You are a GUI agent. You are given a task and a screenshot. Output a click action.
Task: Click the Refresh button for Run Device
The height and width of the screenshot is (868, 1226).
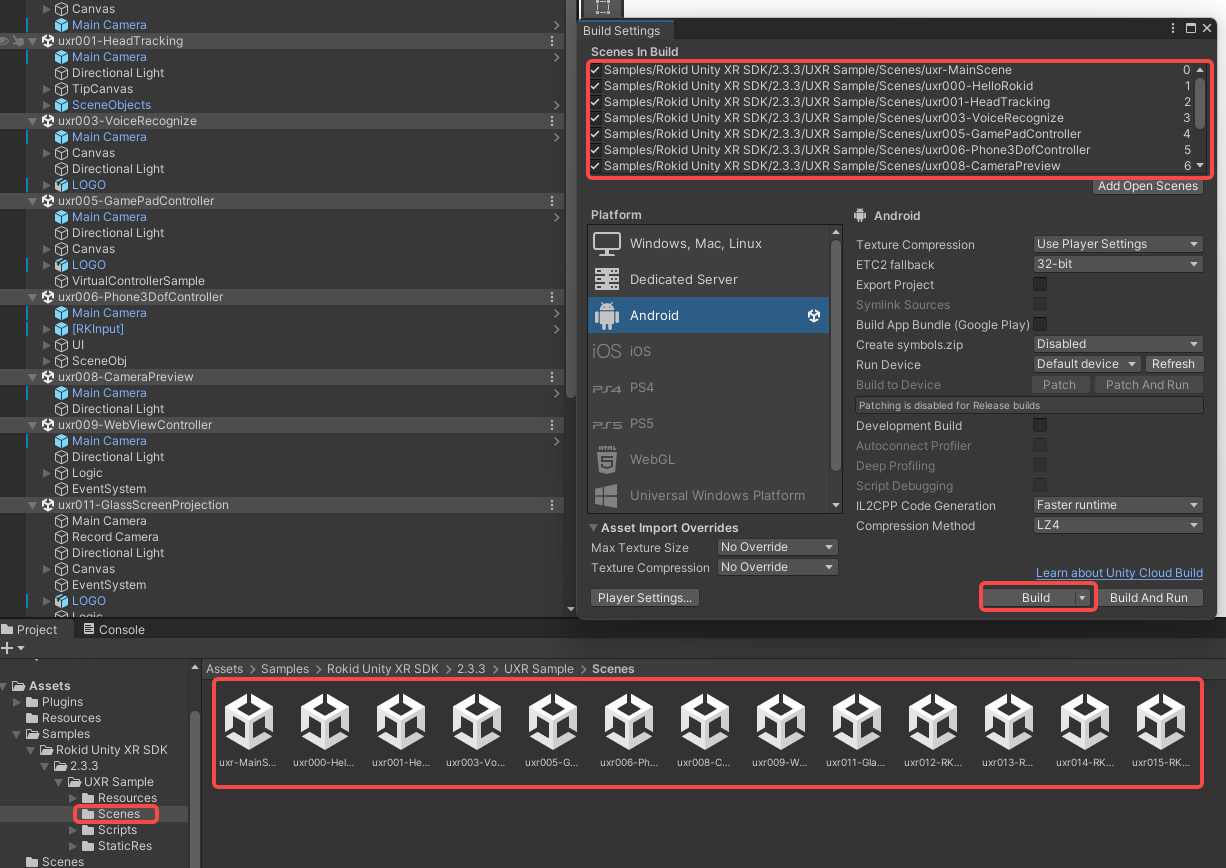1173,364
